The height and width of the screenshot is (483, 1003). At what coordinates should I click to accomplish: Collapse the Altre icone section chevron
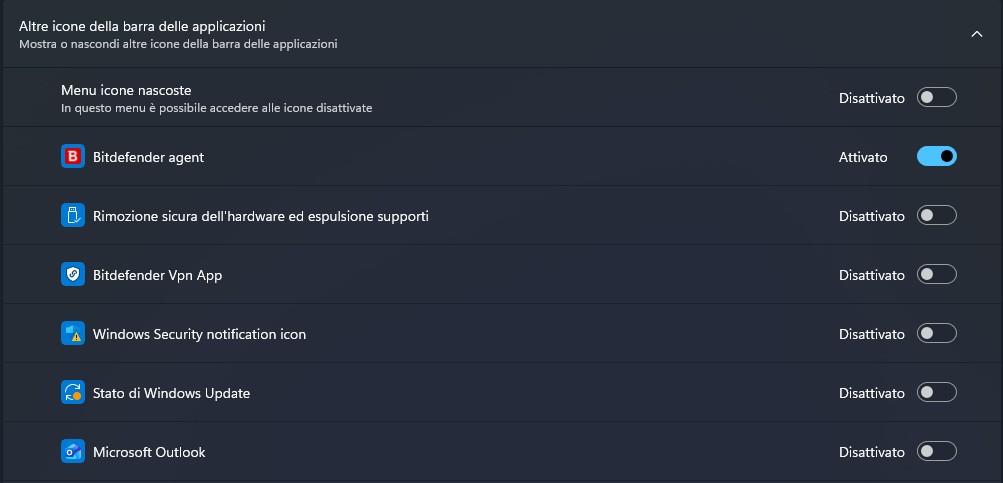coord(977,34)
